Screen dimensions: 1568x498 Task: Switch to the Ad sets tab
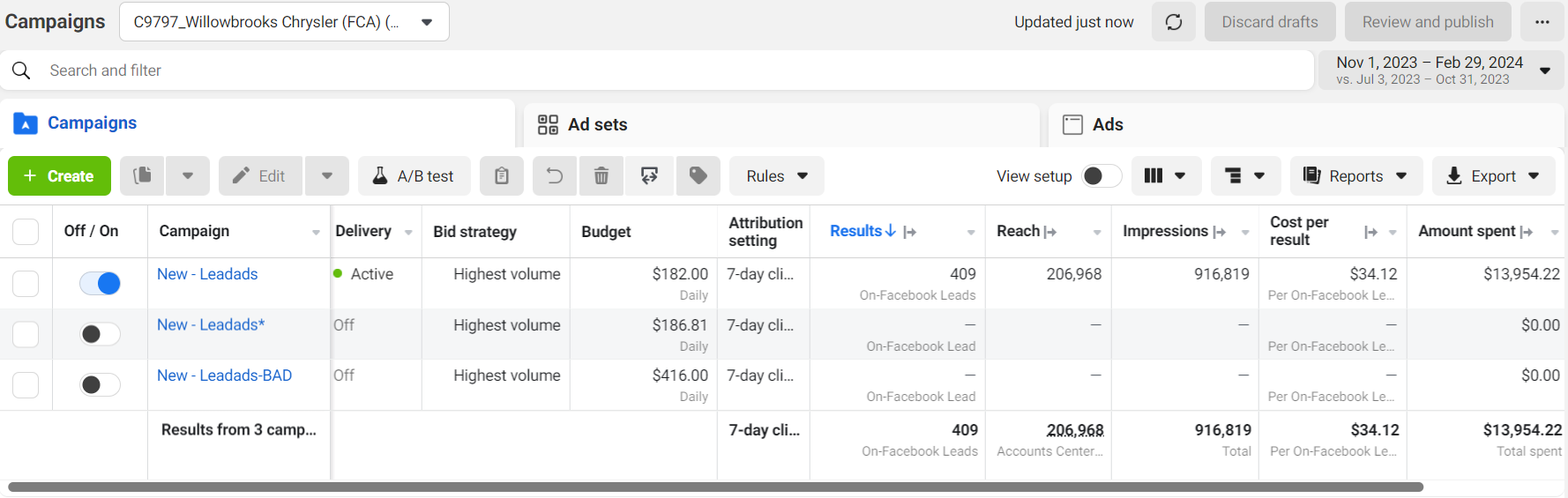point(597,124)
